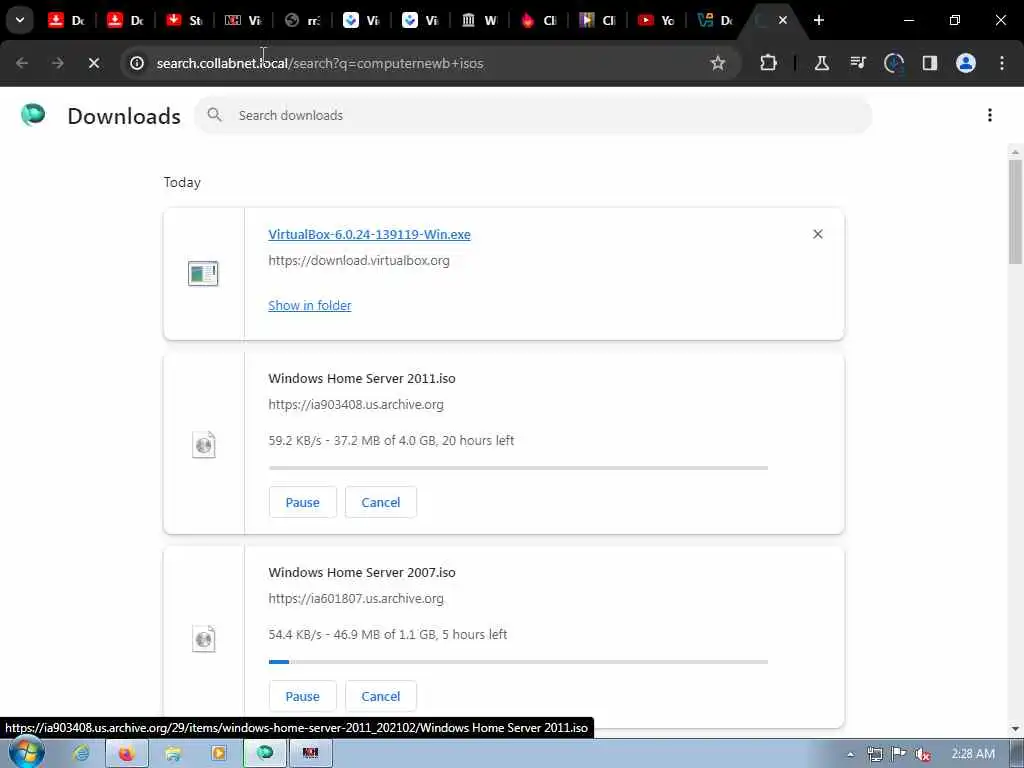Switch to the St tab

185,20
